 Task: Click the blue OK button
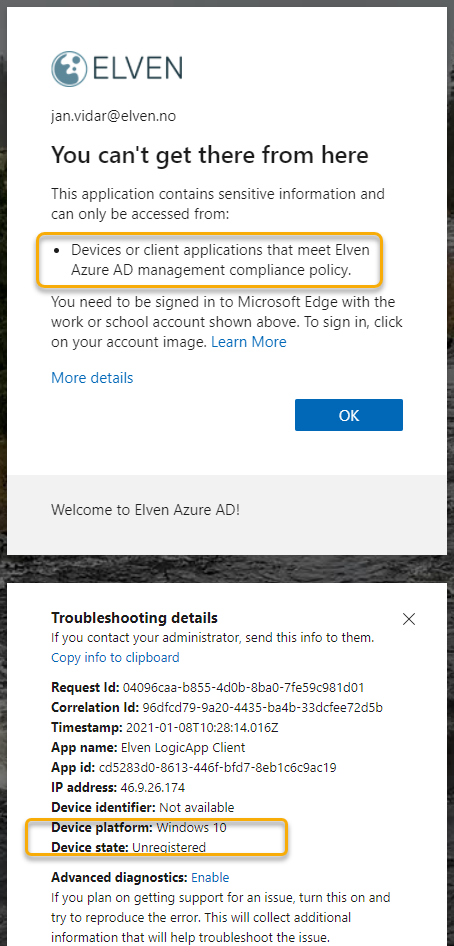tap(348, 415)
